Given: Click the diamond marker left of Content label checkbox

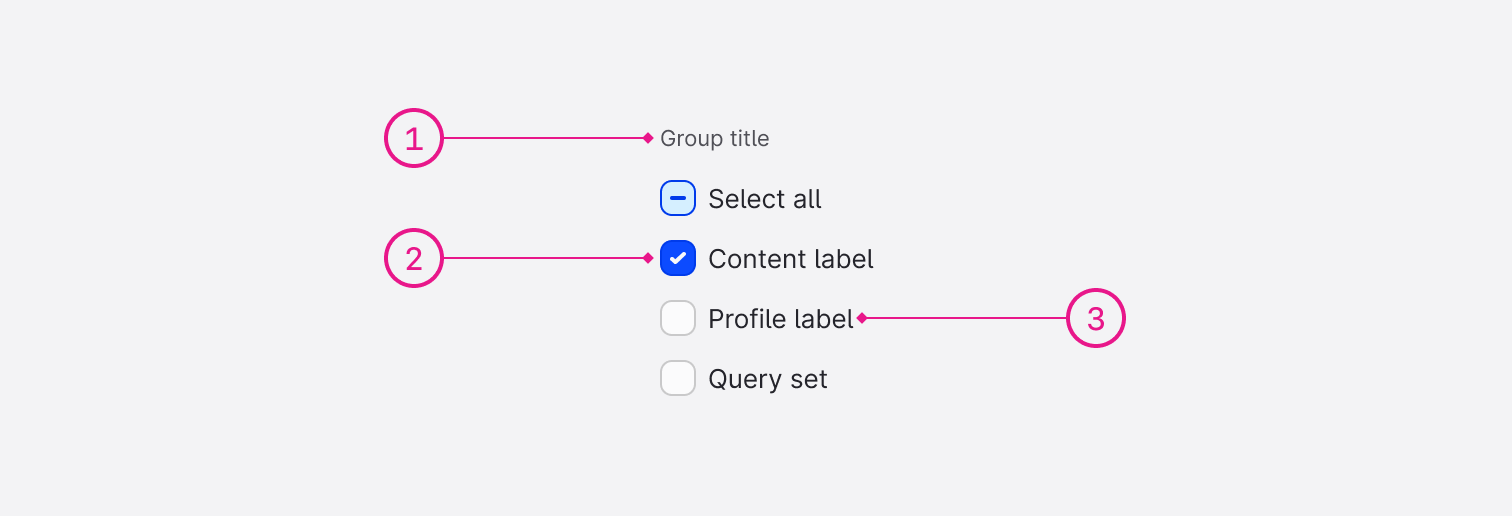Looking at the screenshot, I should [x=648, y=258].
